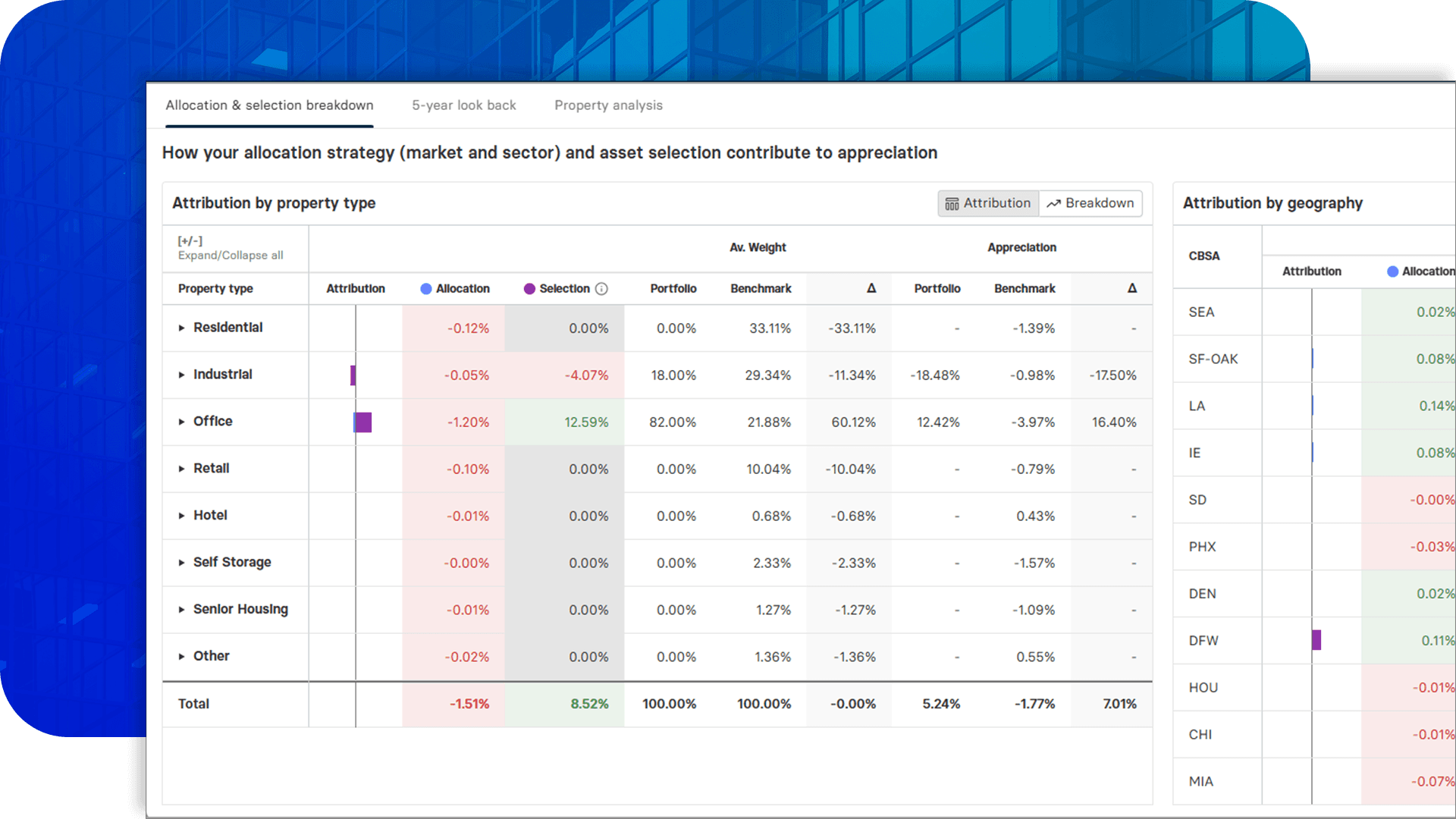
Task: Select the Allocation & selection breakdown tab
Action: coord(270,105)
